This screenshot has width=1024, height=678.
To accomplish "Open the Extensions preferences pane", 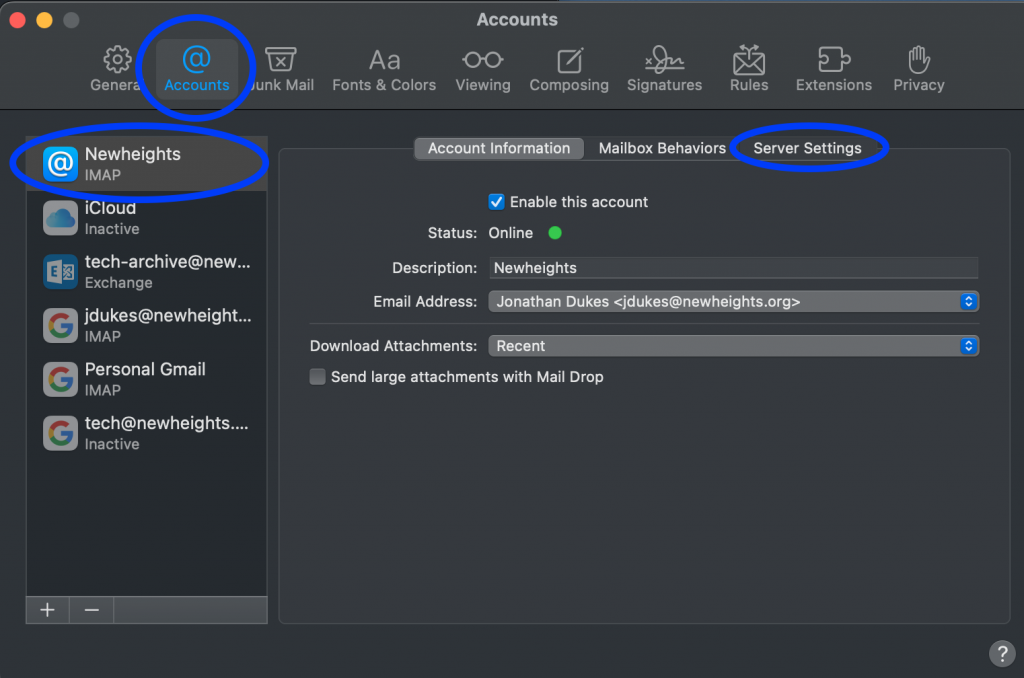I will click(x=833, y=69).
